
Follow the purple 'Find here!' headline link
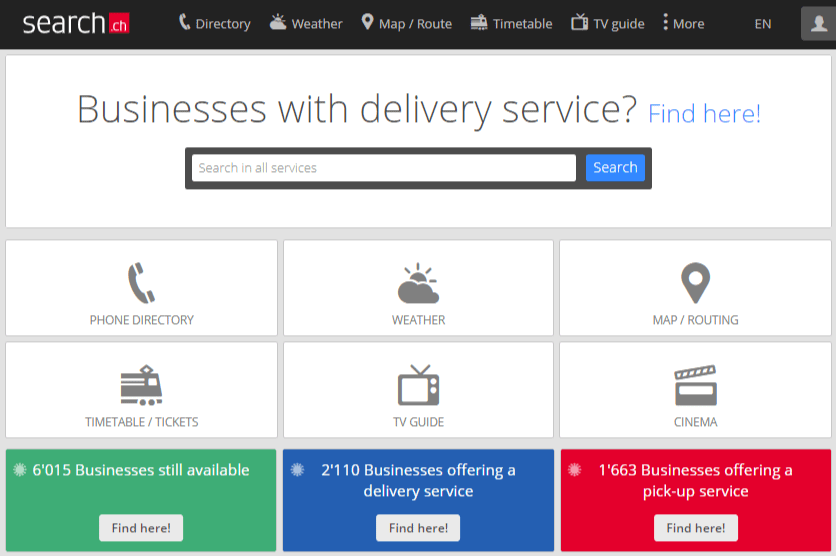(704, 113)
